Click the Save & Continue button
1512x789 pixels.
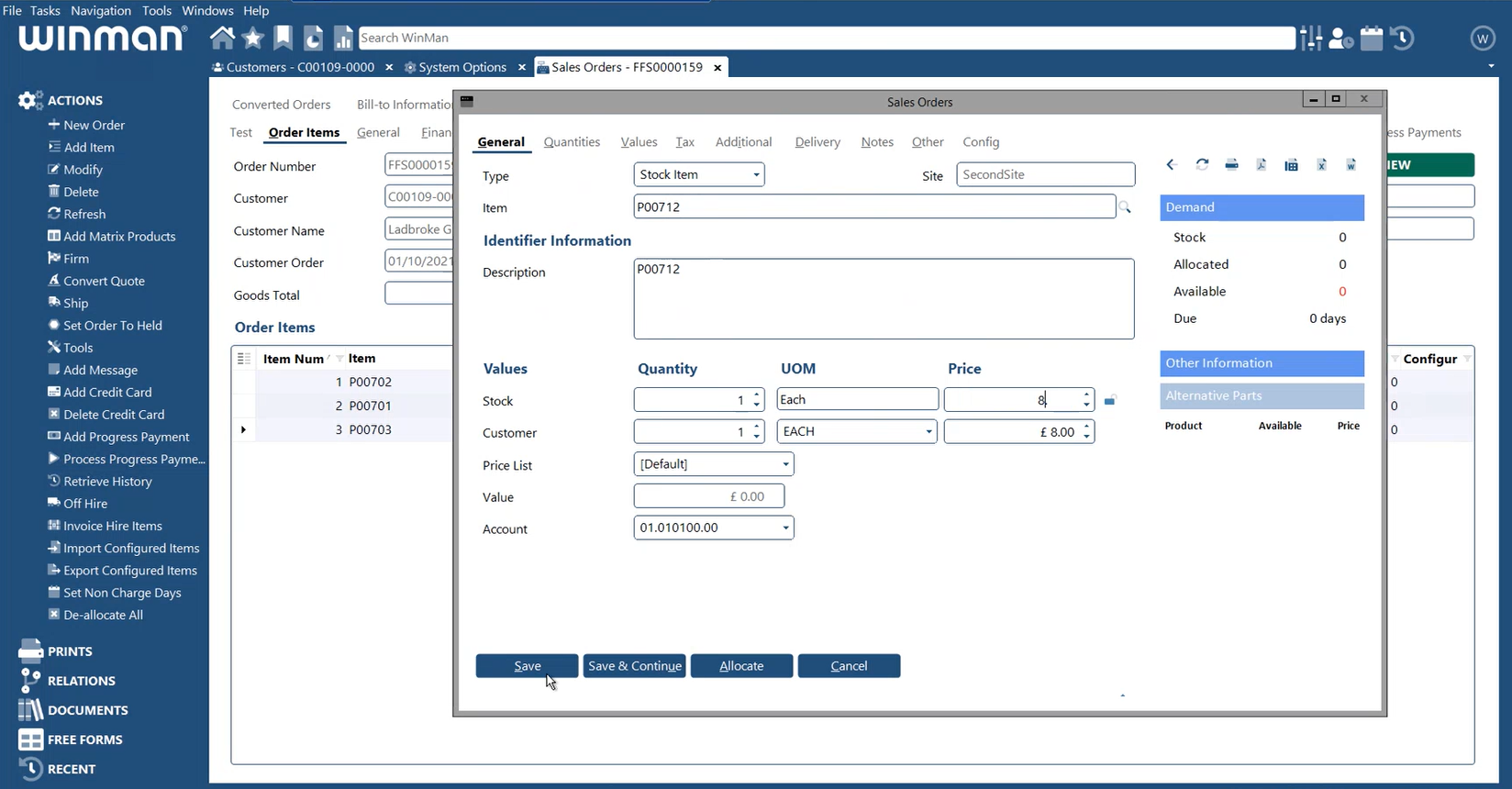634,666
